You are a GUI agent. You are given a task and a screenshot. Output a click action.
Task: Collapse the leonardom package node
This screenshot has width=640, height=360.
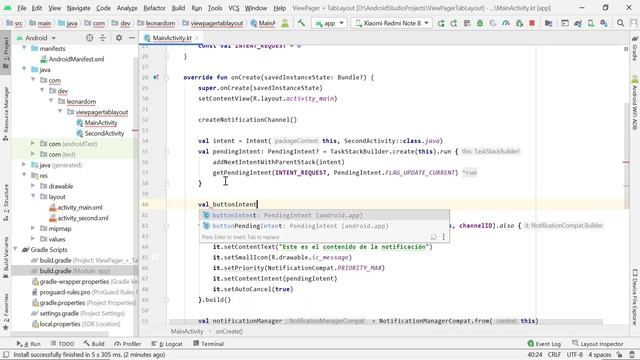[51, 101]
